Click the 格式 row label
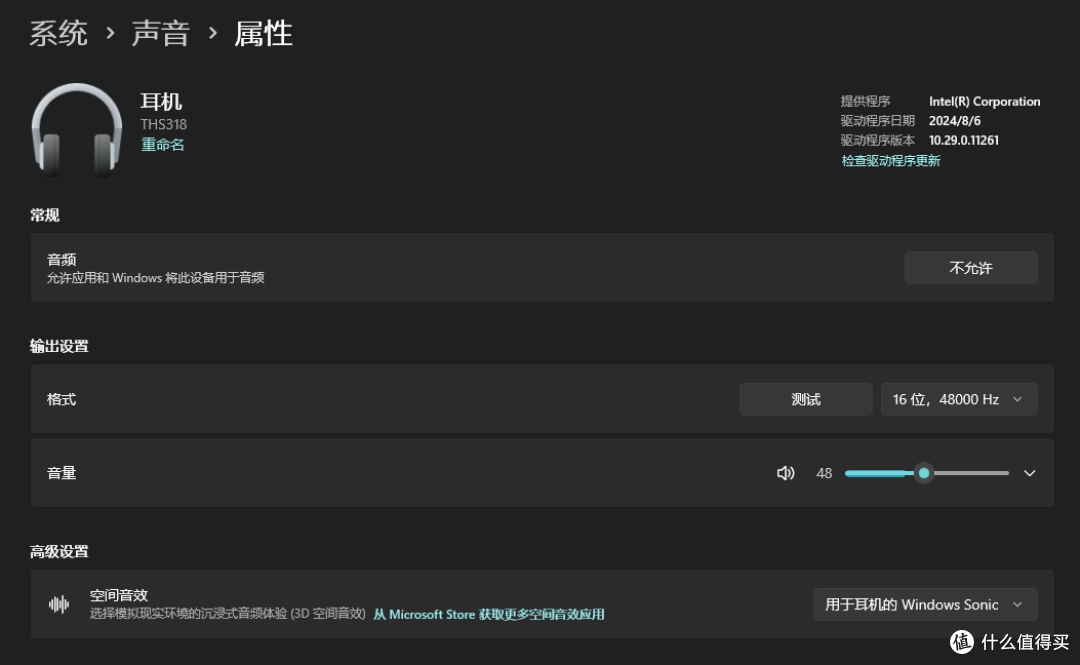1080x665 pixels. click(61, 399)
